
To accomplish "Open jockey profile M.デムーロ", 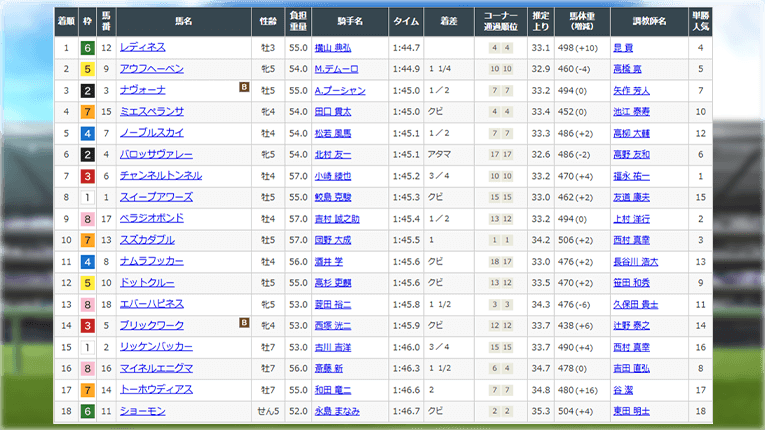I will 336,69.
